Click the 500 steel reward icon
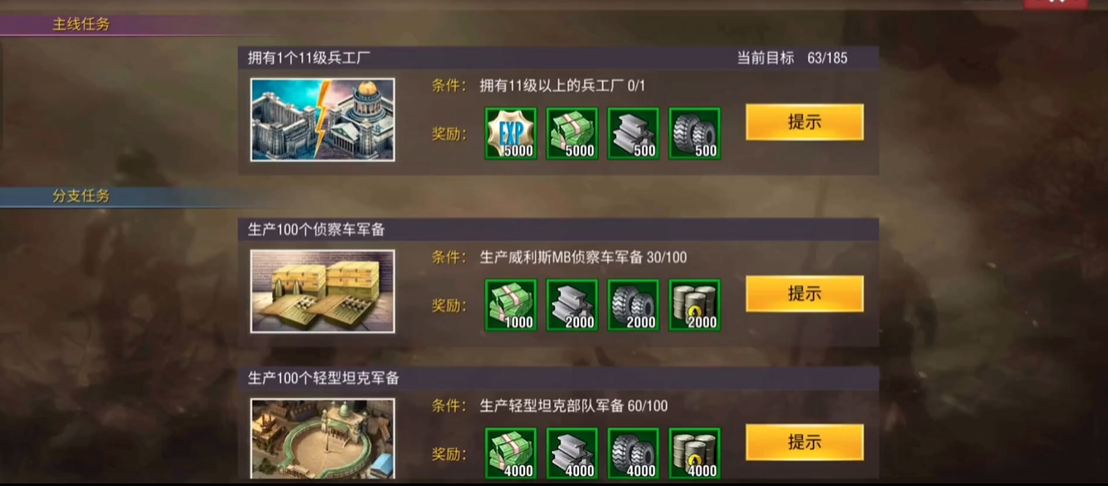The image size is (1108, 486). (633, 134)
